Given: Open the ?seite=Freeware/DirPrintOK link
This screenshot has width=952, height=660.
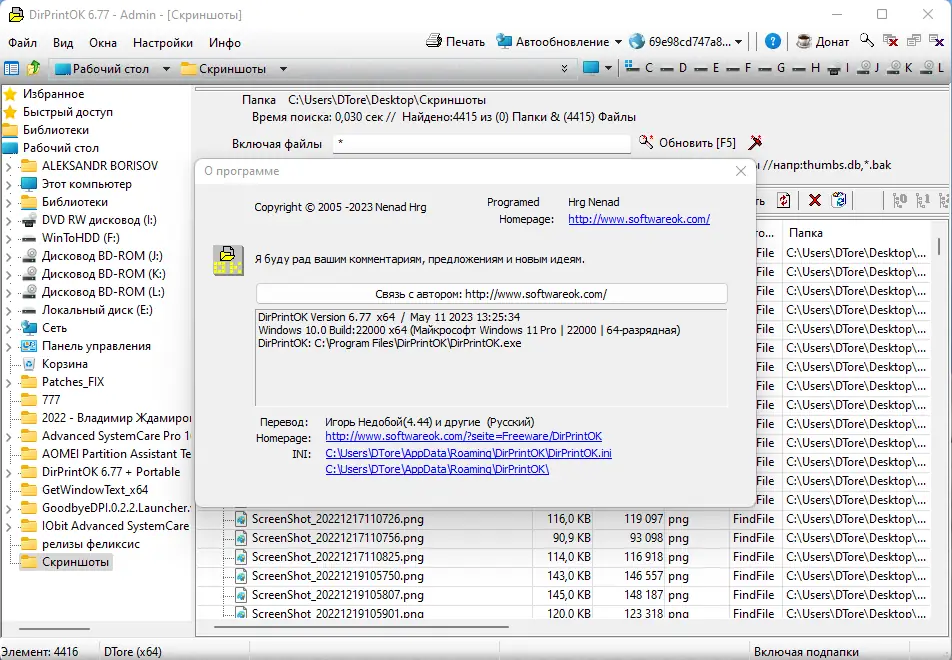Looking at the screenshot, I should coord(463,437).
